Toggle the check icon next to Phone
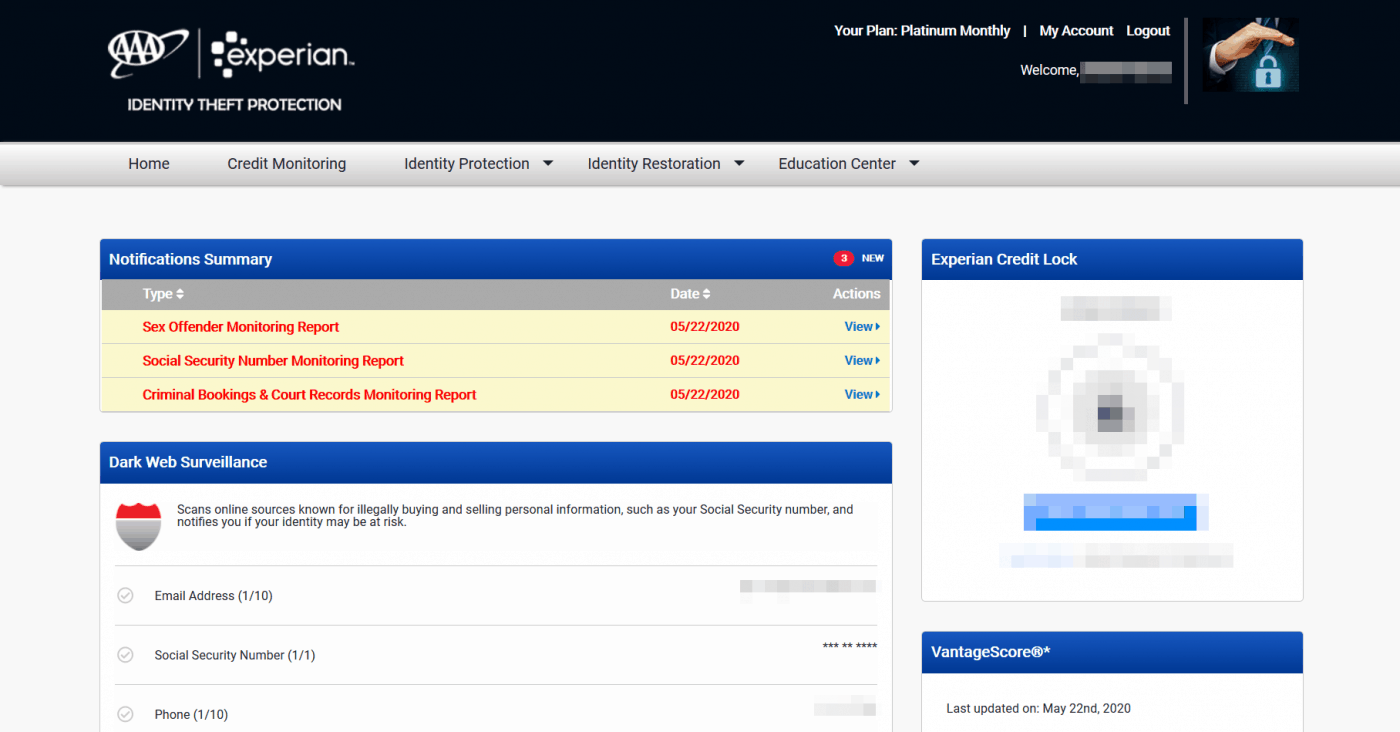This screenshot has width=1400, height=732. click(x=125, y=714)
